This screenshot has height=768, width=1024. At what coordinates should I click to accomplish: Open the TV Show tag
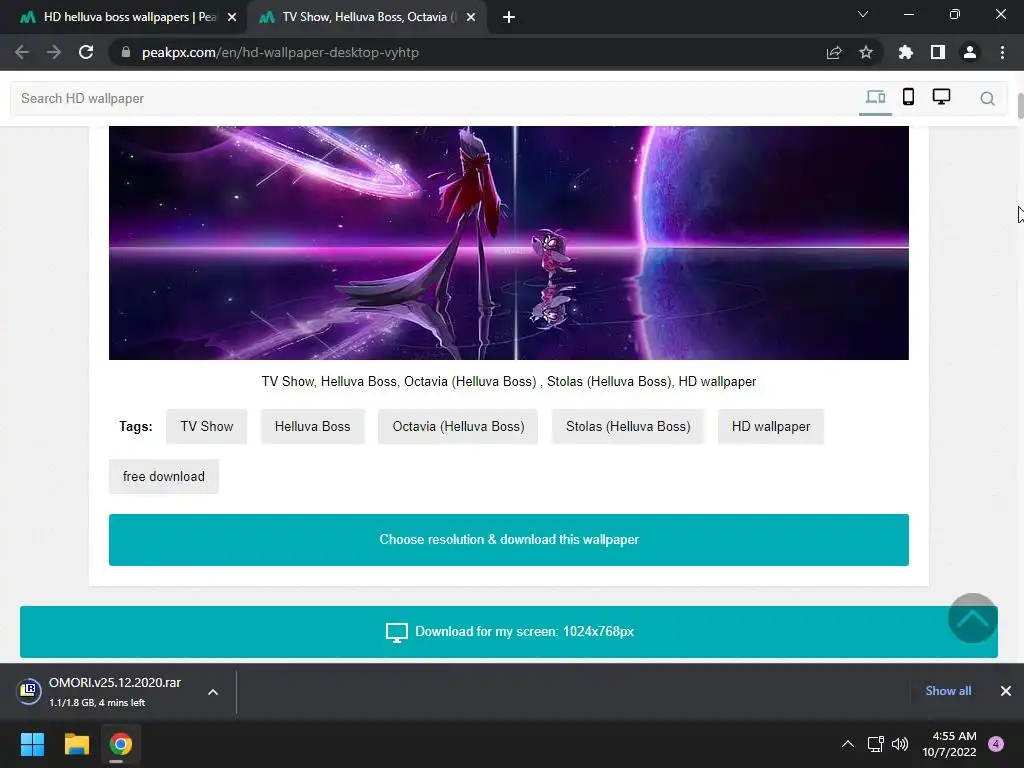[206, 426]
